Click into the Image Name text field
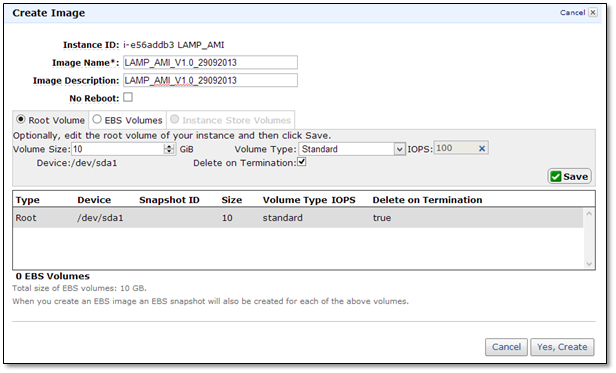The height and width of the screenshot is (373, 616). coord(210,62)
